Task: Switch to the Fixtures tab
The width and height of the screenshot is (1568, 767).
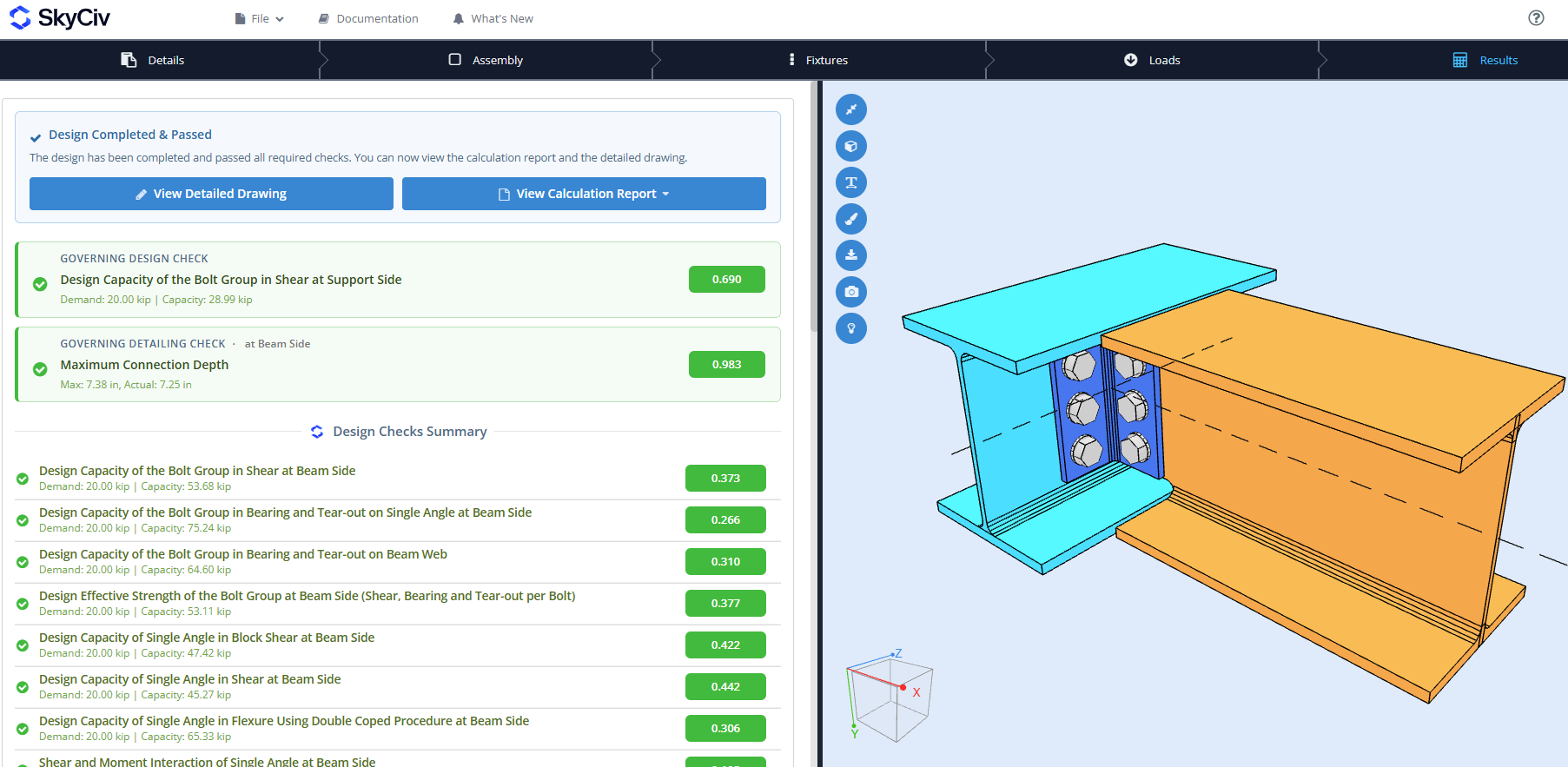Action: pyautogui.click(x=818, y=60)
